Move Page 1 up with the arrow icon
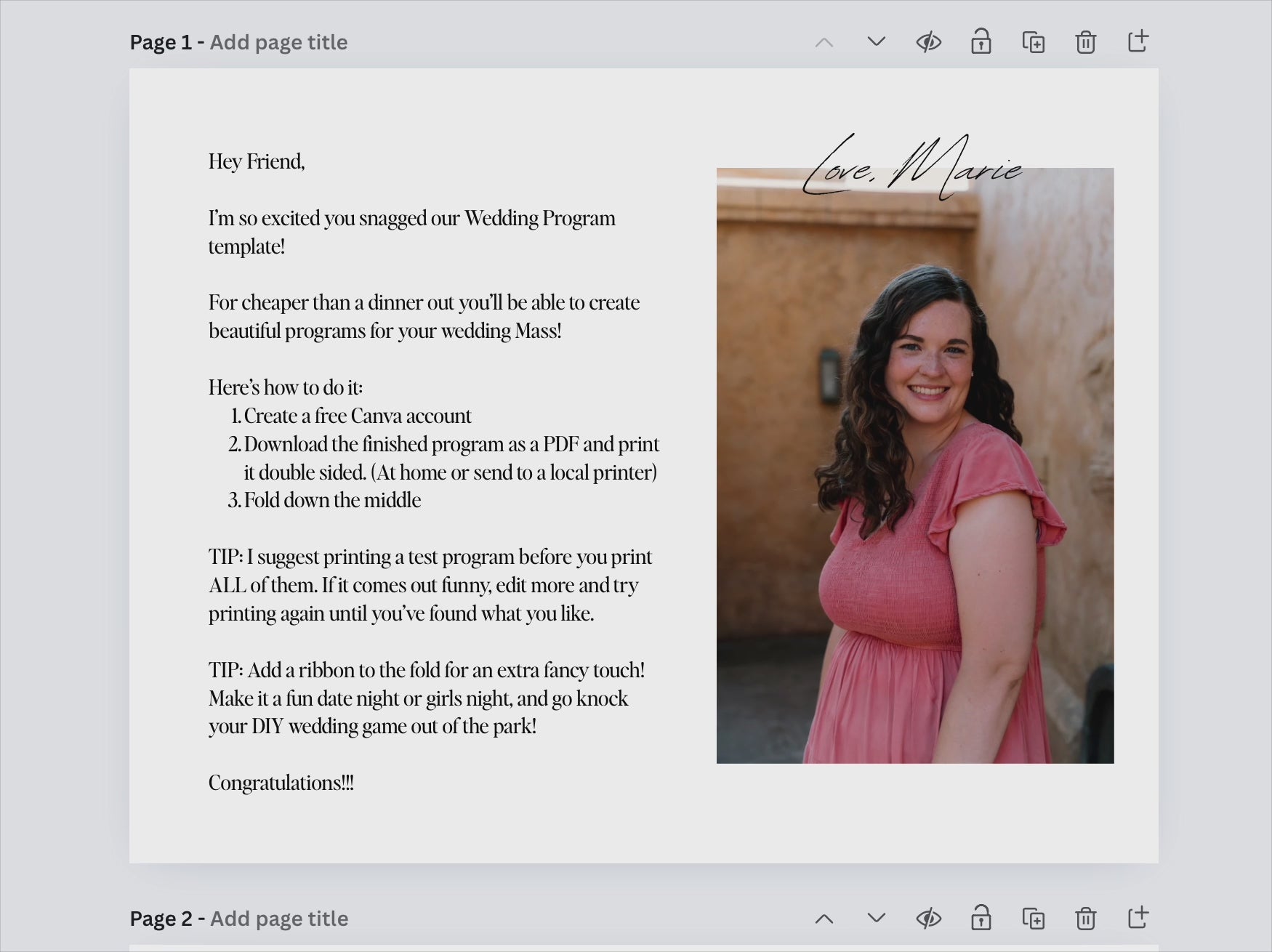 pyautogui.click(x=824, y=42)
